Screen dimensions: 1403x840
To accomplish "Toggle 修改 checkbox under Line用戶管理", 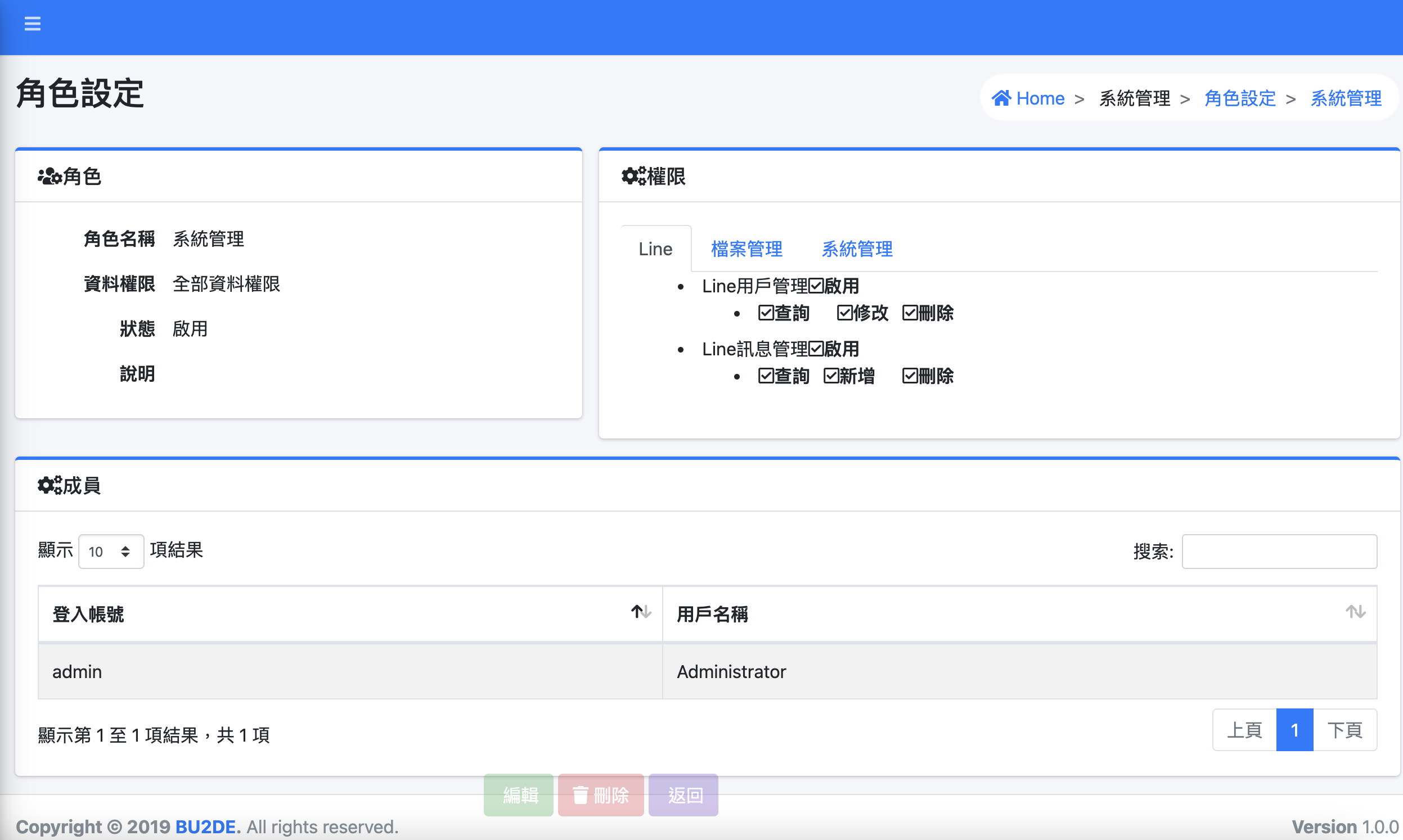I will [x=844, y=313].
